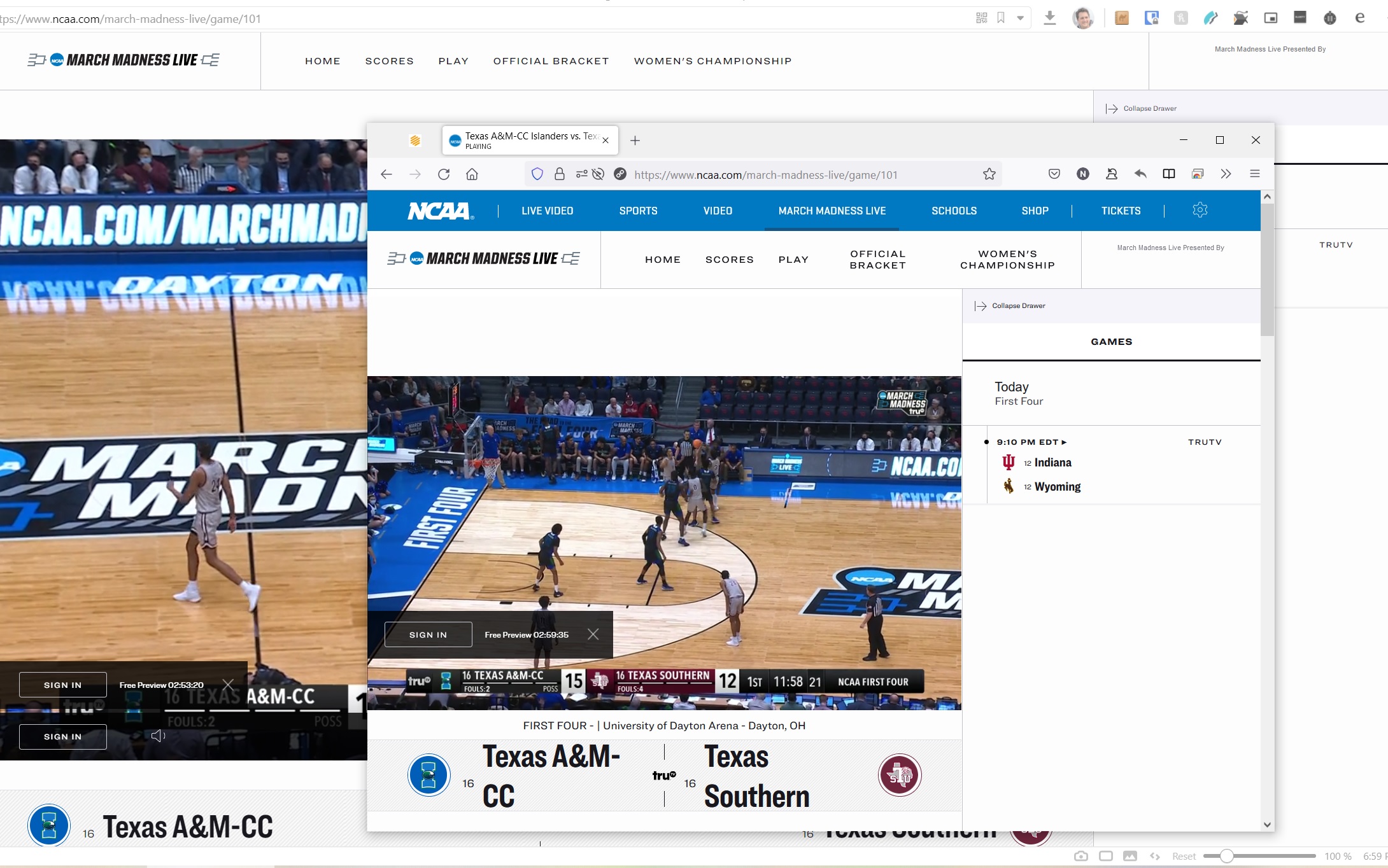Click the March Madness Live logo in Firefox

484,258
